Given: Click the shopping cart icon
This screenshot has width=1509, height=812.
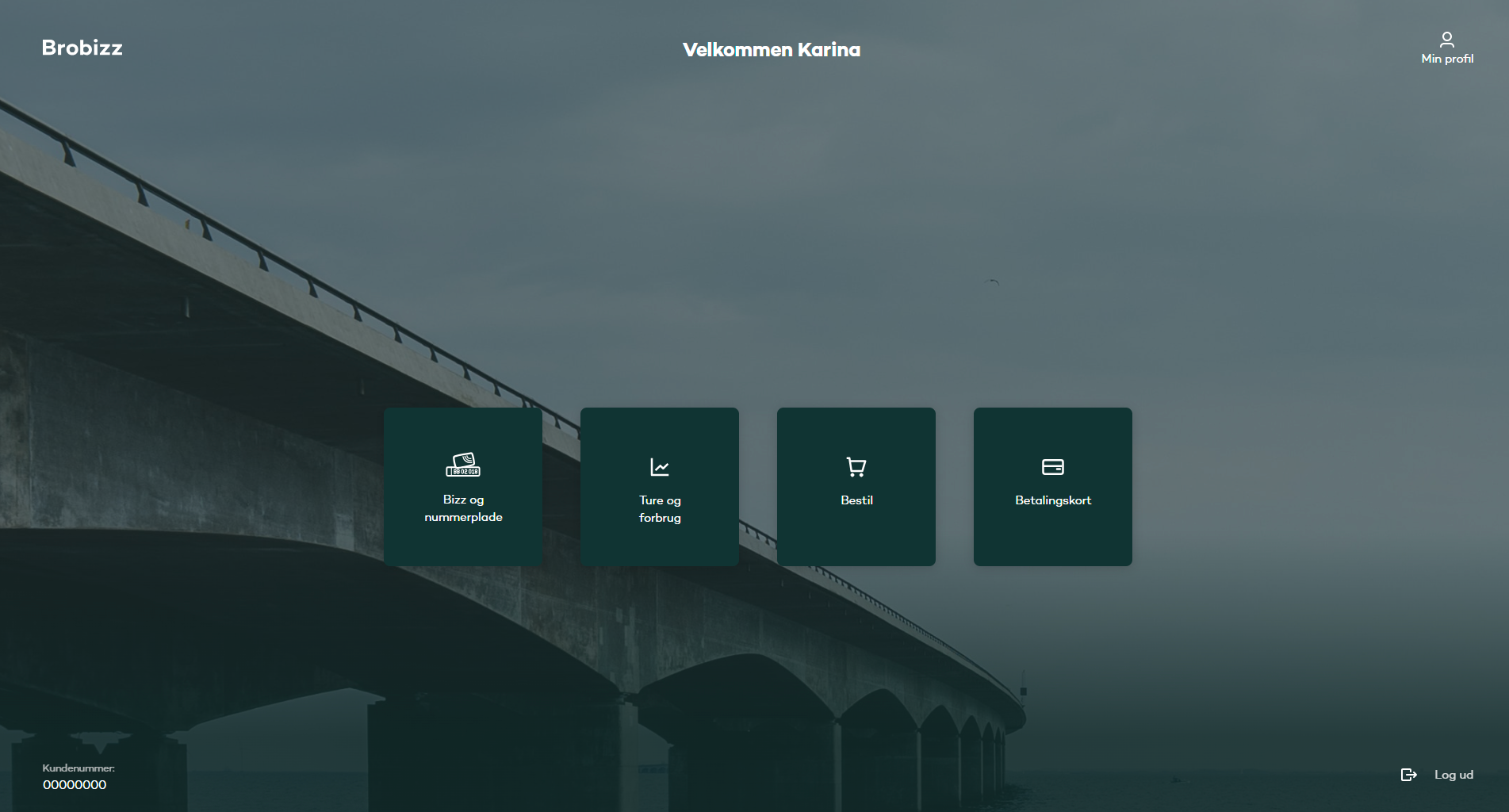Looking at the screenshot, I should point(856,467).
